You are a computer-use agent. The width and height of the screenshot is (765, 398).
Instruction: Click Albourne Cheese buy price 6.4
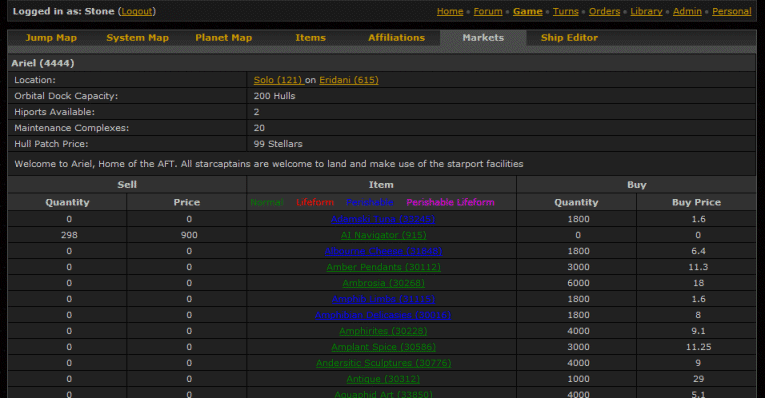(698, 251)
